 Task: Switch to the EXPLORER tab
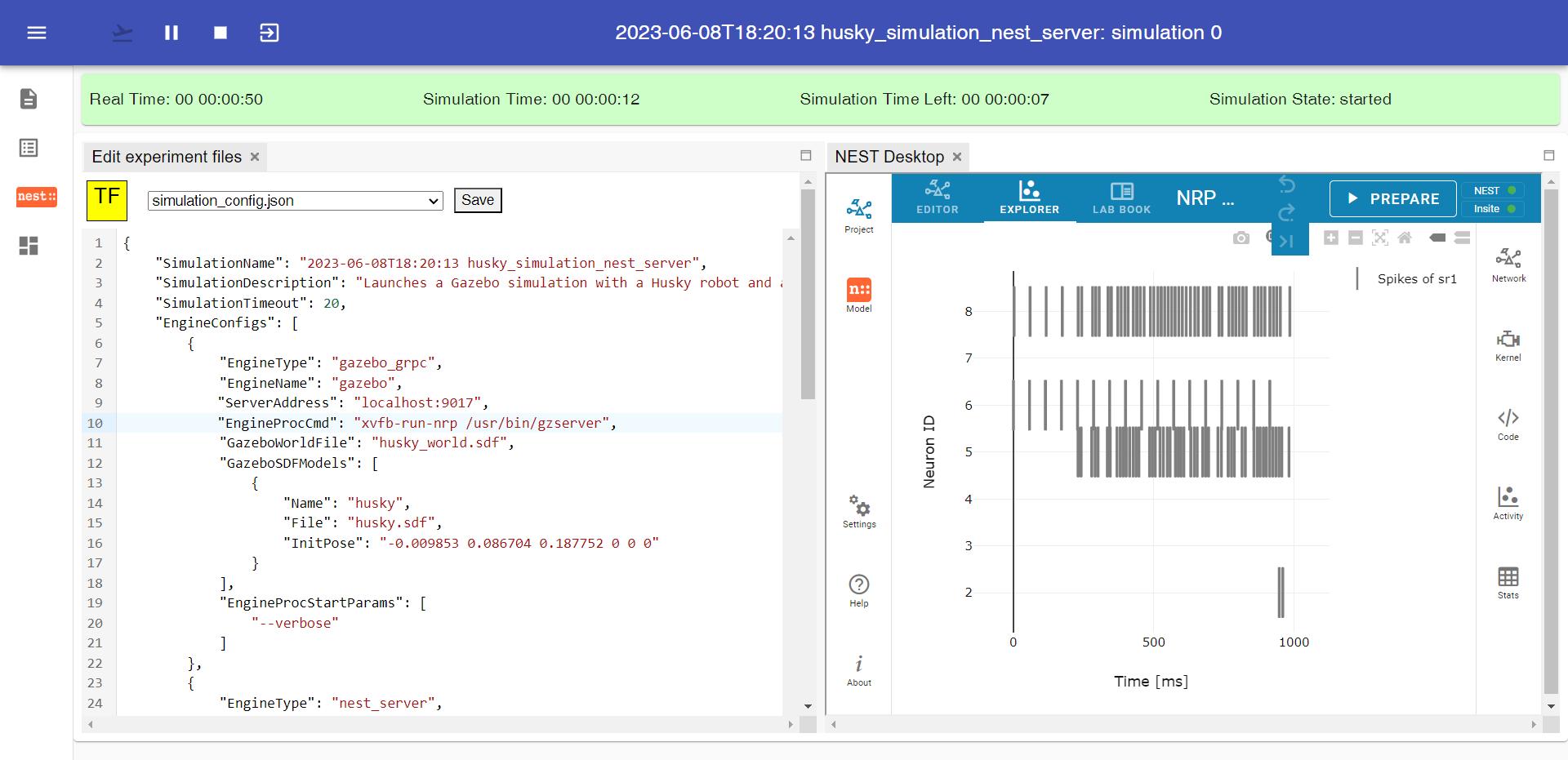(x=1030, y=198)
